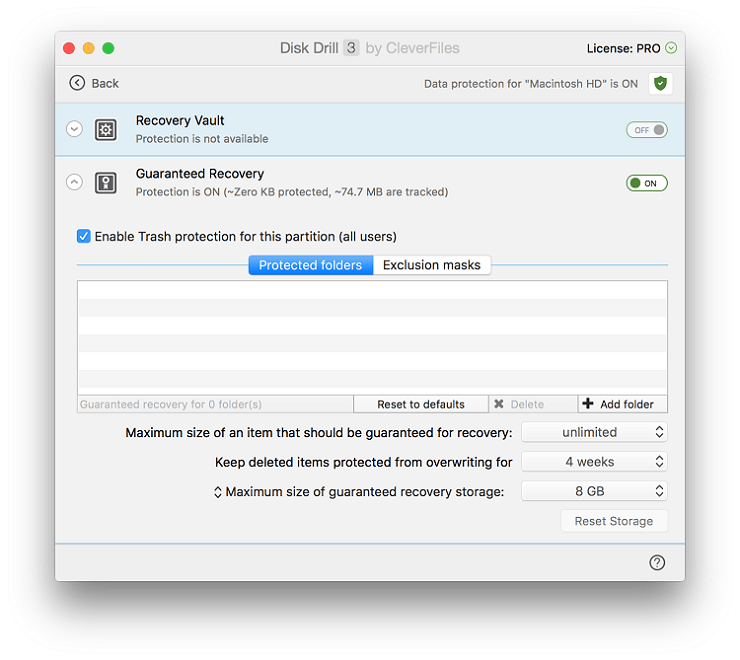Zoom the window with the green button
Screen dimensions: 740x660
tap(109, 48)
